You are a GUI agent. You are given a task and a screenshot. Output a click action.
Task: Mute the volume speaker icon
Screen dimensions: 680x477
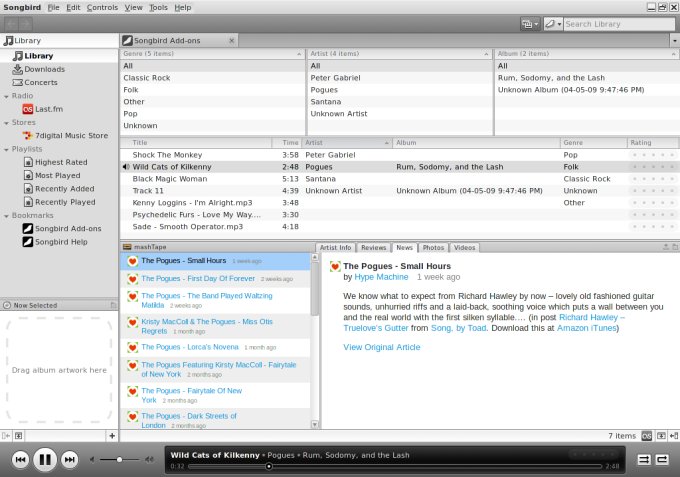[94, 459]
